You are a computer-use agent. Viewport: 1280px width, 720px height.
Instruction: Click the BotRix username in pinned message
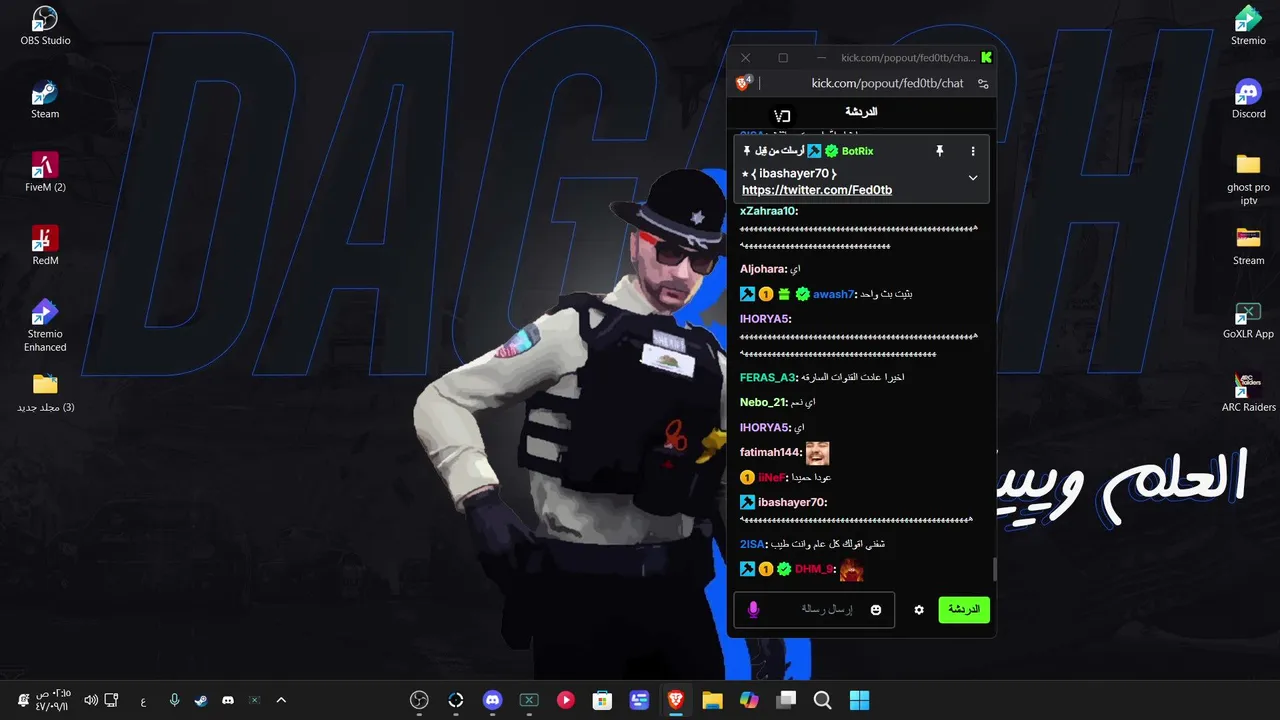pyautogui.click(x=857, y=151)
